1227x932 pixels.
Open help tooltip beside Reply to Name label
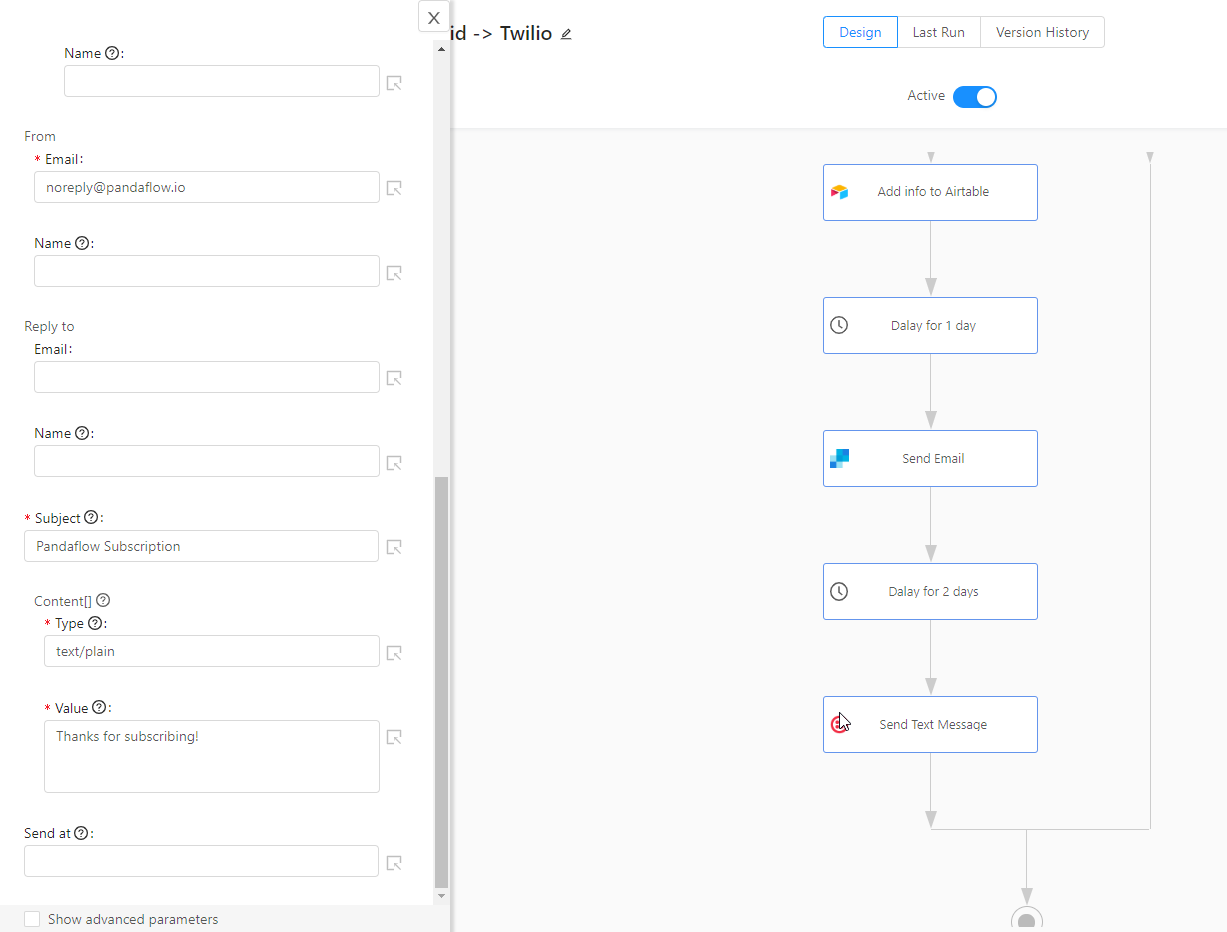click(x=82, y=433)
